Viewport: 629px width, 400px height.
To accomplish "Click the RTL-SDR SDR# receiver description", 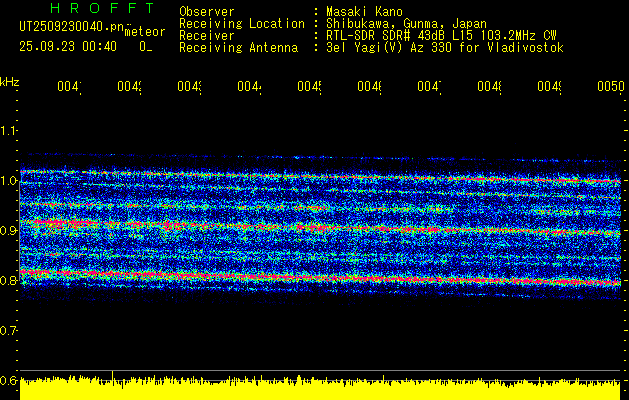I will 441,36.
